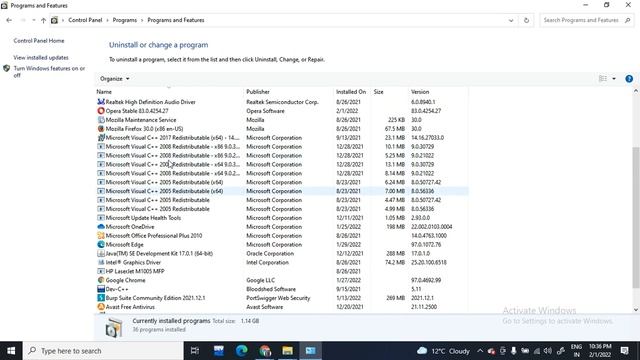The width and height of the screenshot is (640, 360).
Task: Click the 12/20/2021 install date of Avast
Action: tap(349, 307)
